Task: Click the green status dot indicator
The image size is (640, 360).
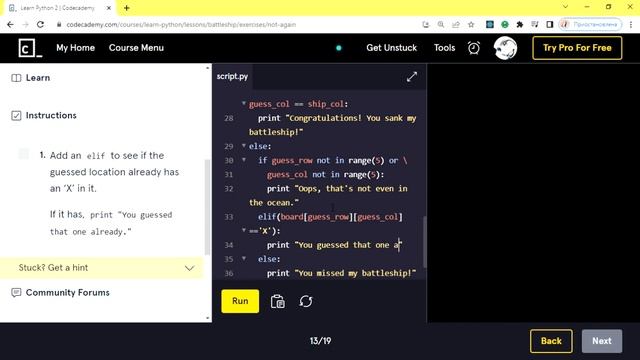Action: tap(338, 48)
